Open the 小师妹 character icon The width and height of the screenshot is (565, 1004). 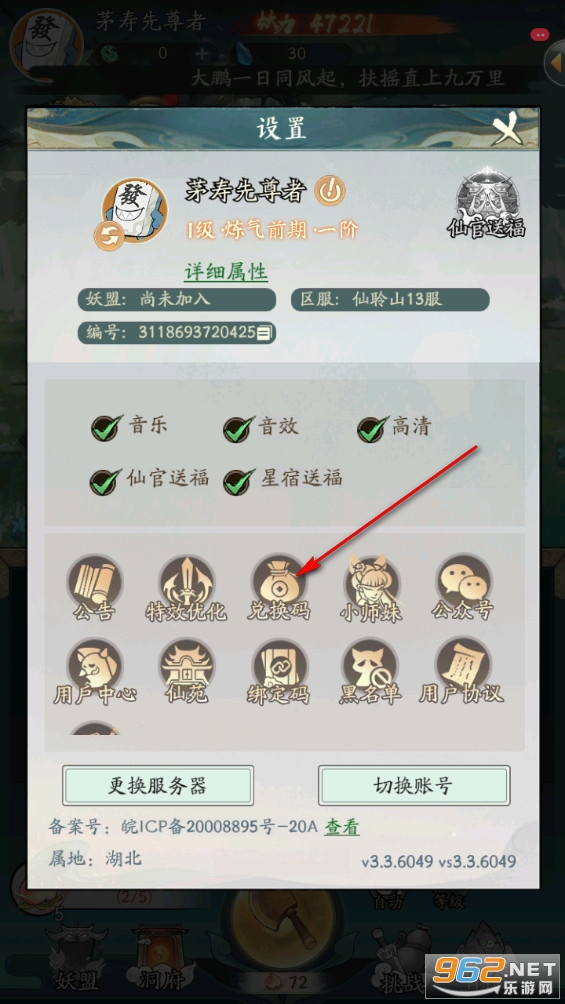371,587
